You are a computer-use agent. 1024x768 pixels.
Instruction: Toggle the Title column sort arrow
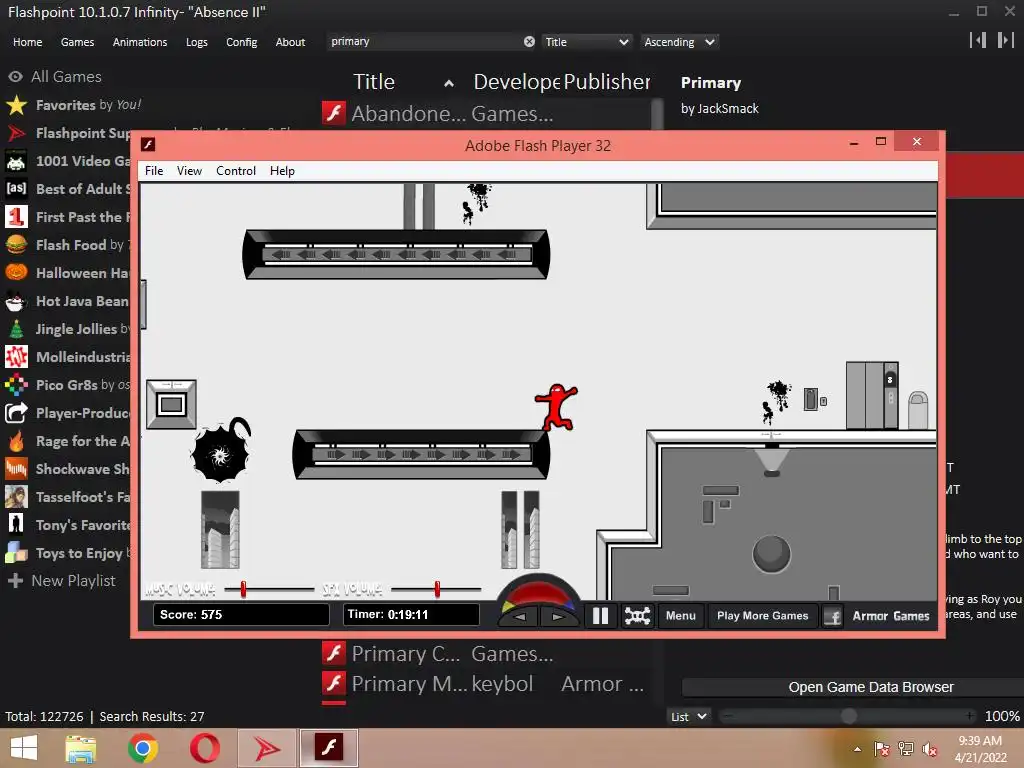point(449,83)
